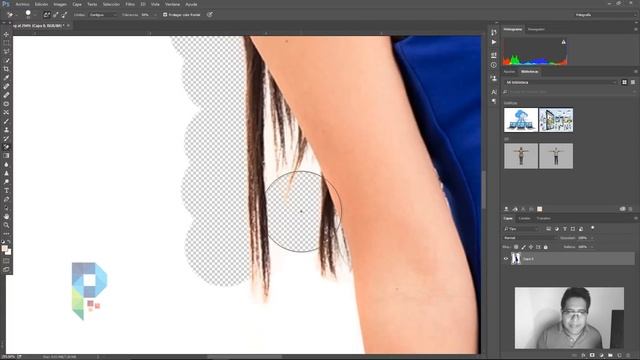Open the History panel icon
The width and height of the screenshot is (640, 360).
coord(494,33)
